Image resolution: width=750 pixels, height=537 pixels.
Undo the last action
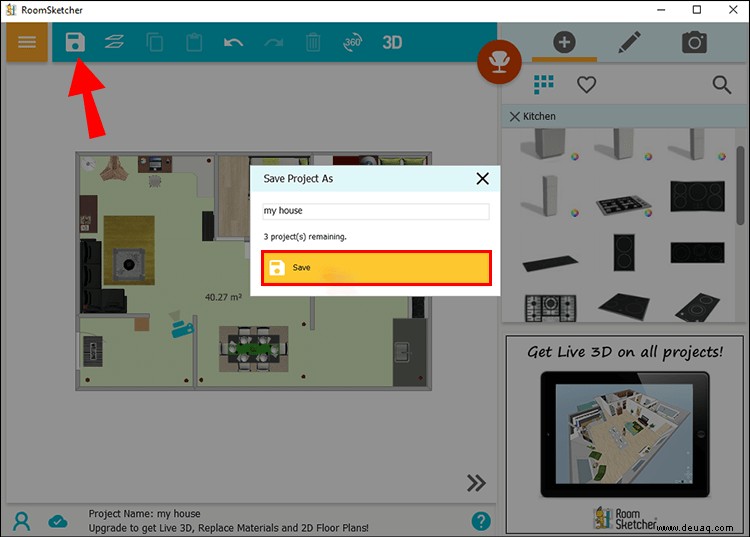233,43
